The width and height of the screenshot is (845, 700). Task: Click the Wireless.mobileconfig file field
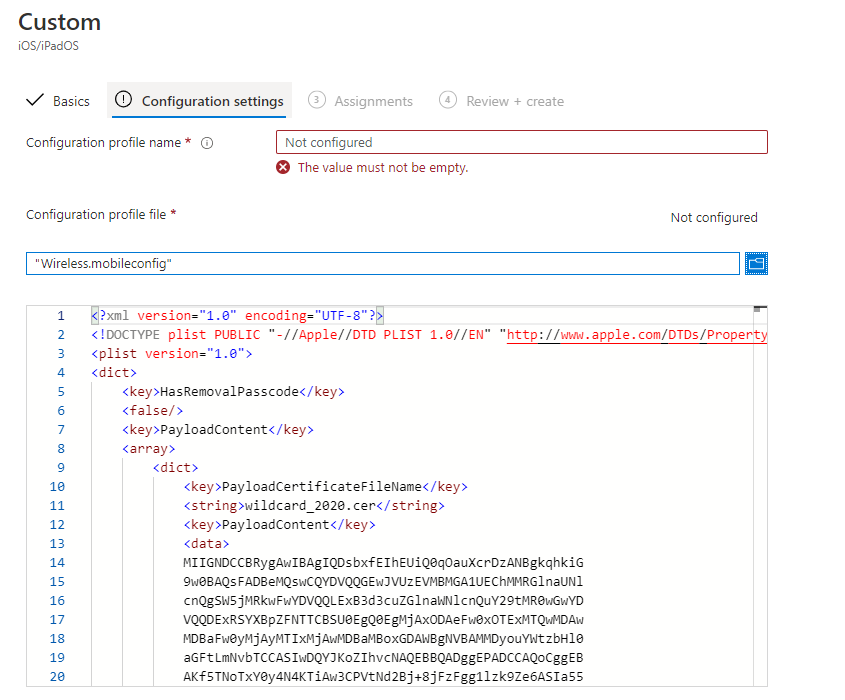[382, 263]
